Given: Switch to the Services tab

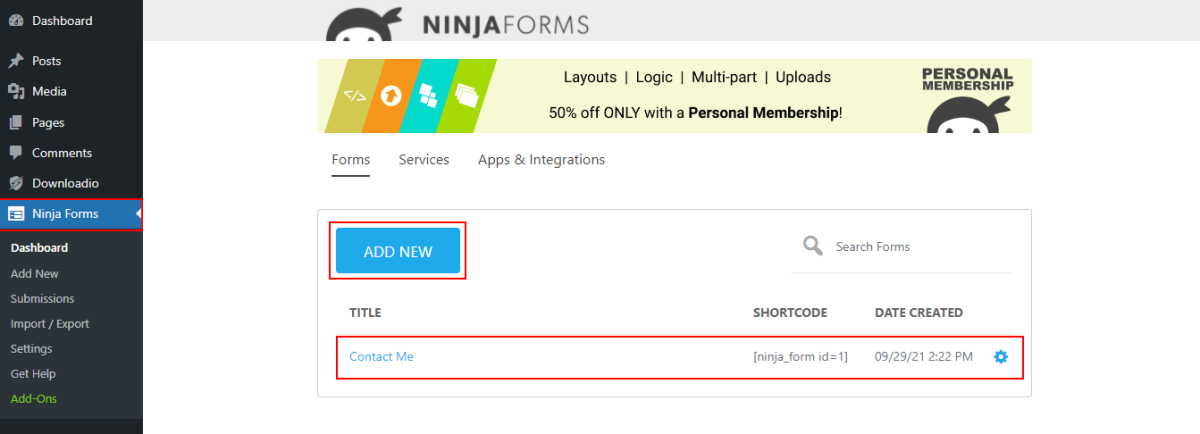Looking at the screenshot, I should [424, 159].
